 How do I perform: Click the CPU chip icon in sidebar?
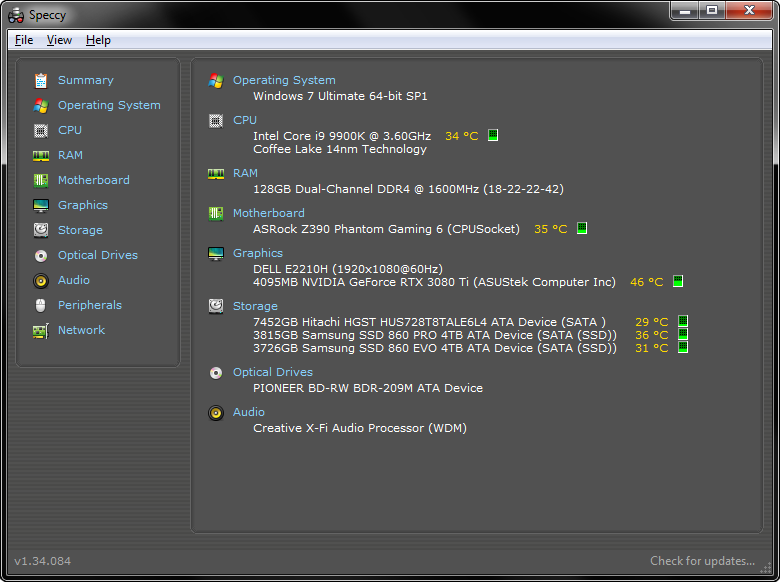pos(41,131)
